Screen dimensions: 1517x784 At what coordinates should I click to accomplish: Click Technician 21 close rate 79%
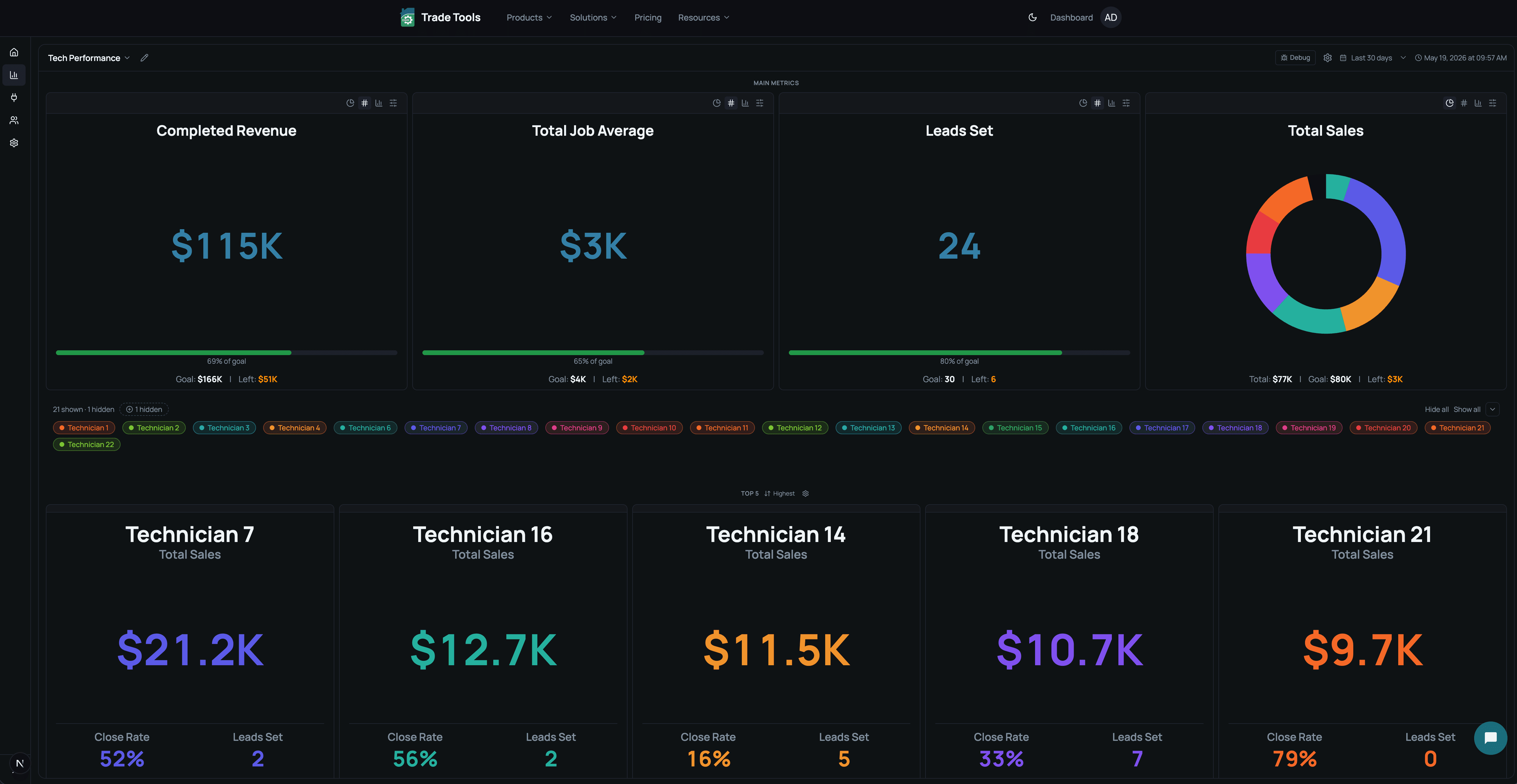click(x=1294, y=759)
